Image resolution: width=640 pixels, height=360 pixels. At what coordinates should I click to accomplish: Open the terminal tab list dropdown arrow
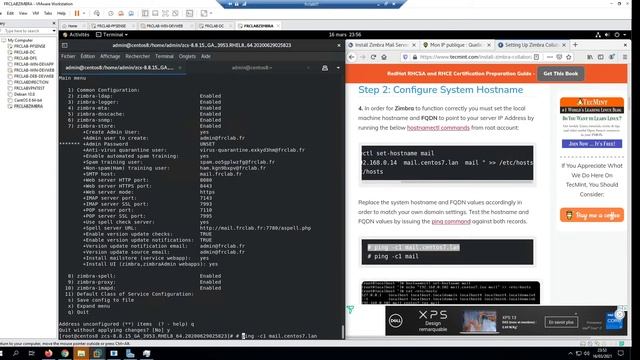point(338,68)
